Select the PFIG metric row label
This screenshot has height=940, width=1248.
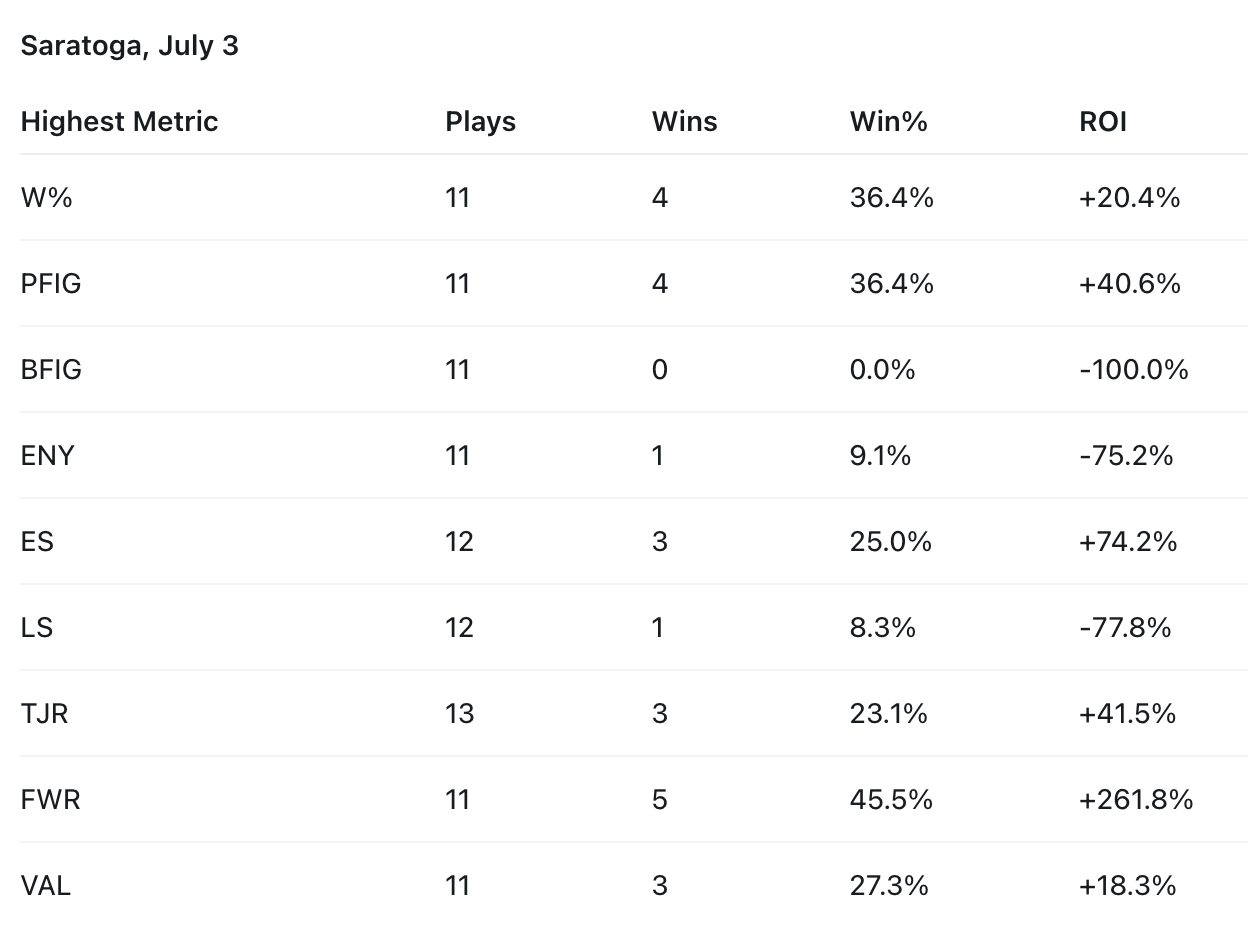51,284
